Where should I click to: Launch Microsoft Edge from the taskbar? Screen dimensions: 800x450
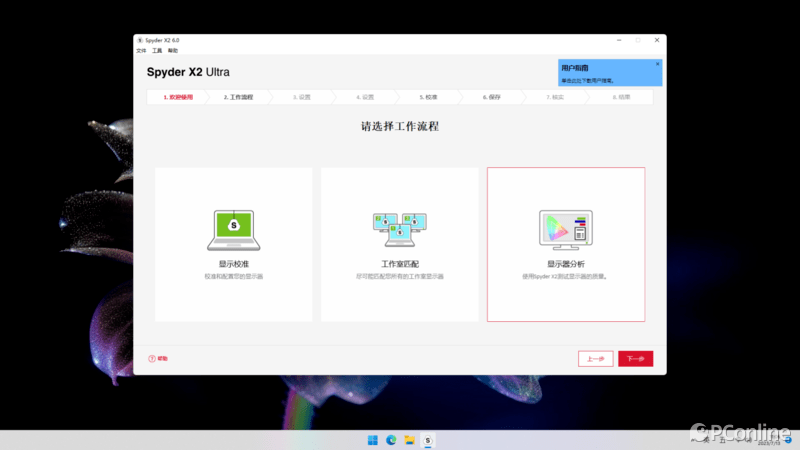click(x=391, y=439)
